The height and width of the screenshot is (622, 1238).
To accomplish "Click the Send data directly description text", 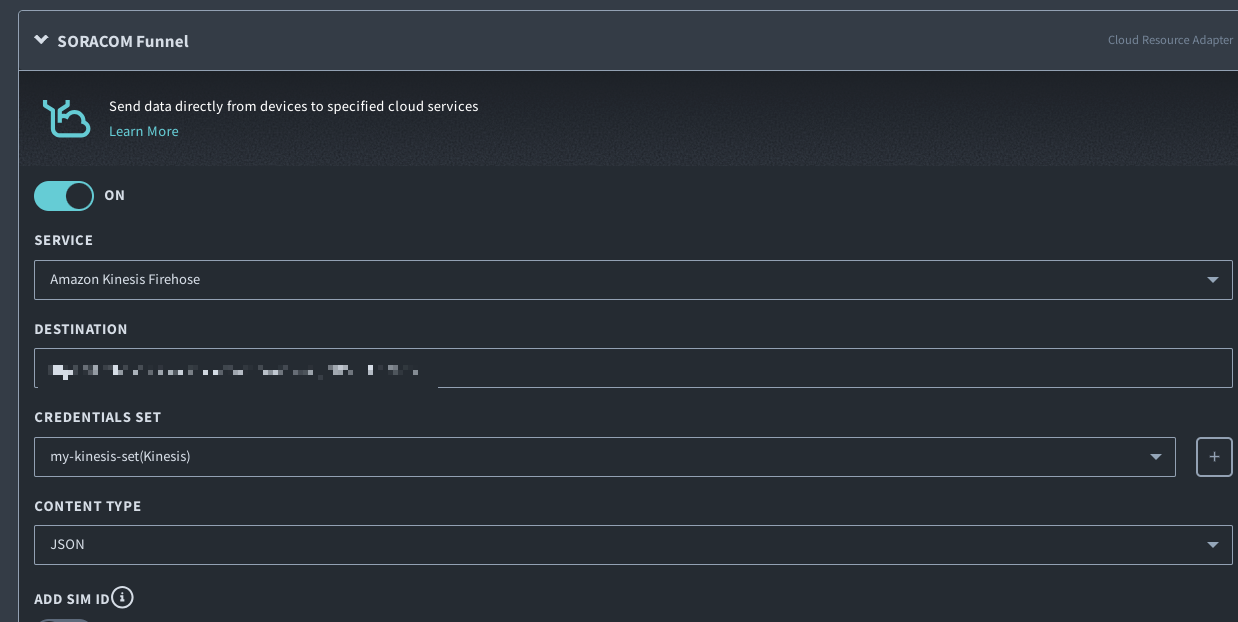I will [x=293, y=106].
